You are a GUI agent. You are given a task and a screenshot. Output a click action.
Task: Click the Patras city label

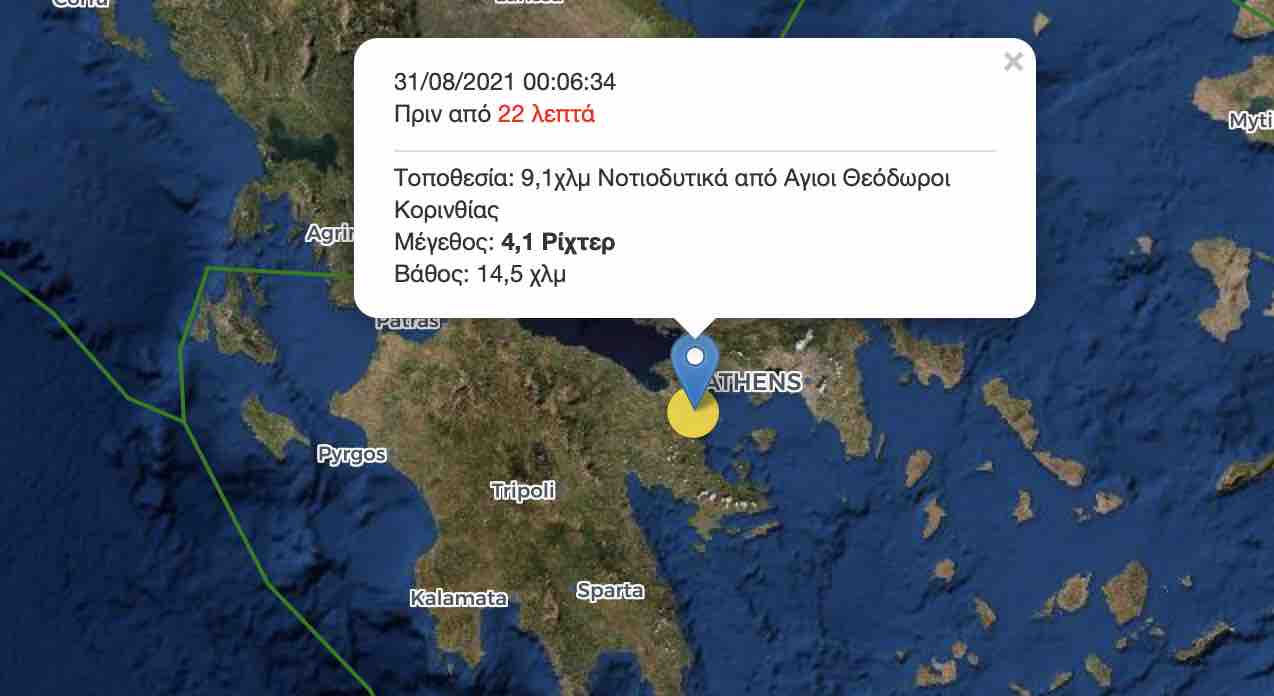tap(408, 322)
